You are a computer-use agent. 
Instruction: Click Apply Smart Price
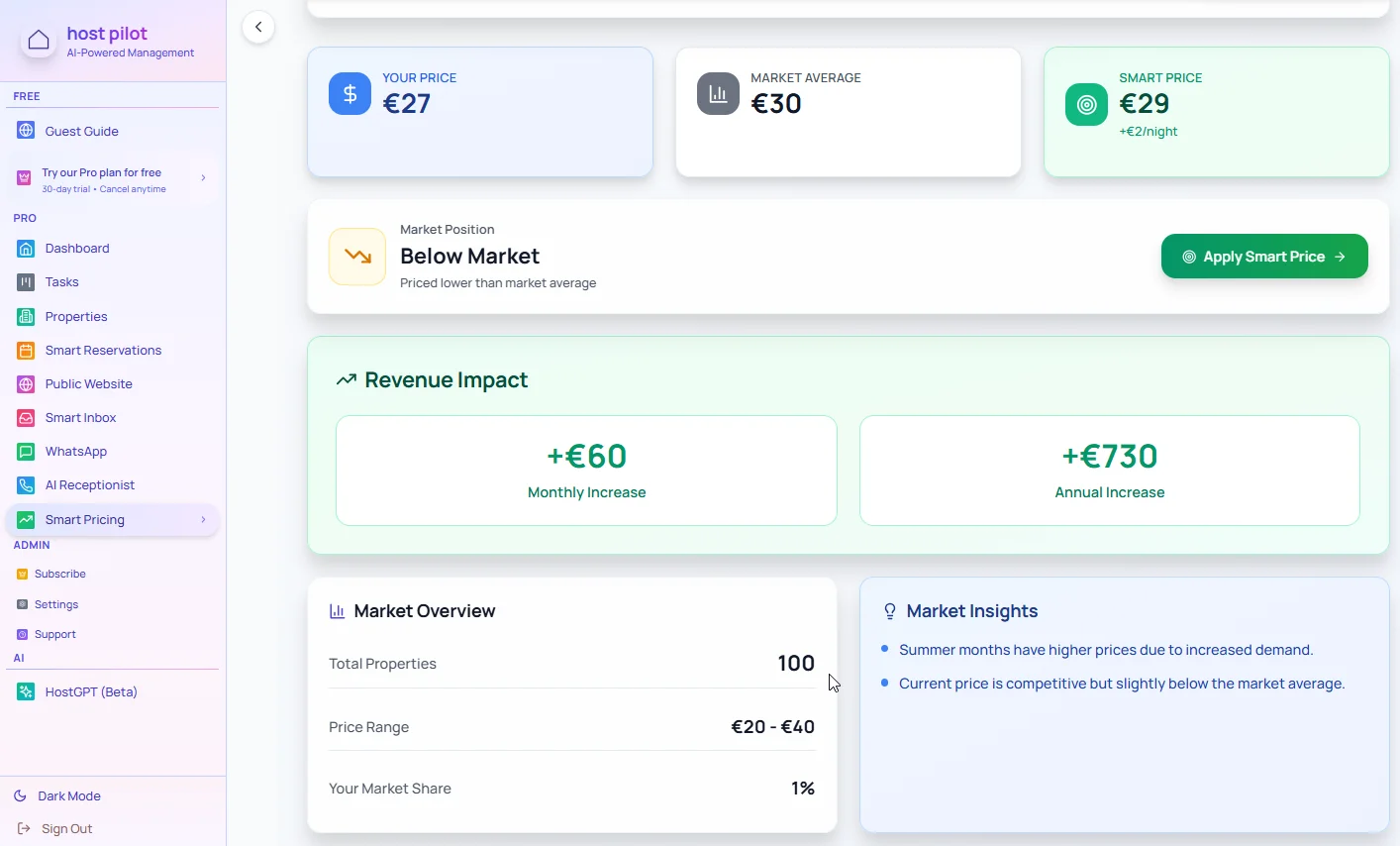[1263, 256]
